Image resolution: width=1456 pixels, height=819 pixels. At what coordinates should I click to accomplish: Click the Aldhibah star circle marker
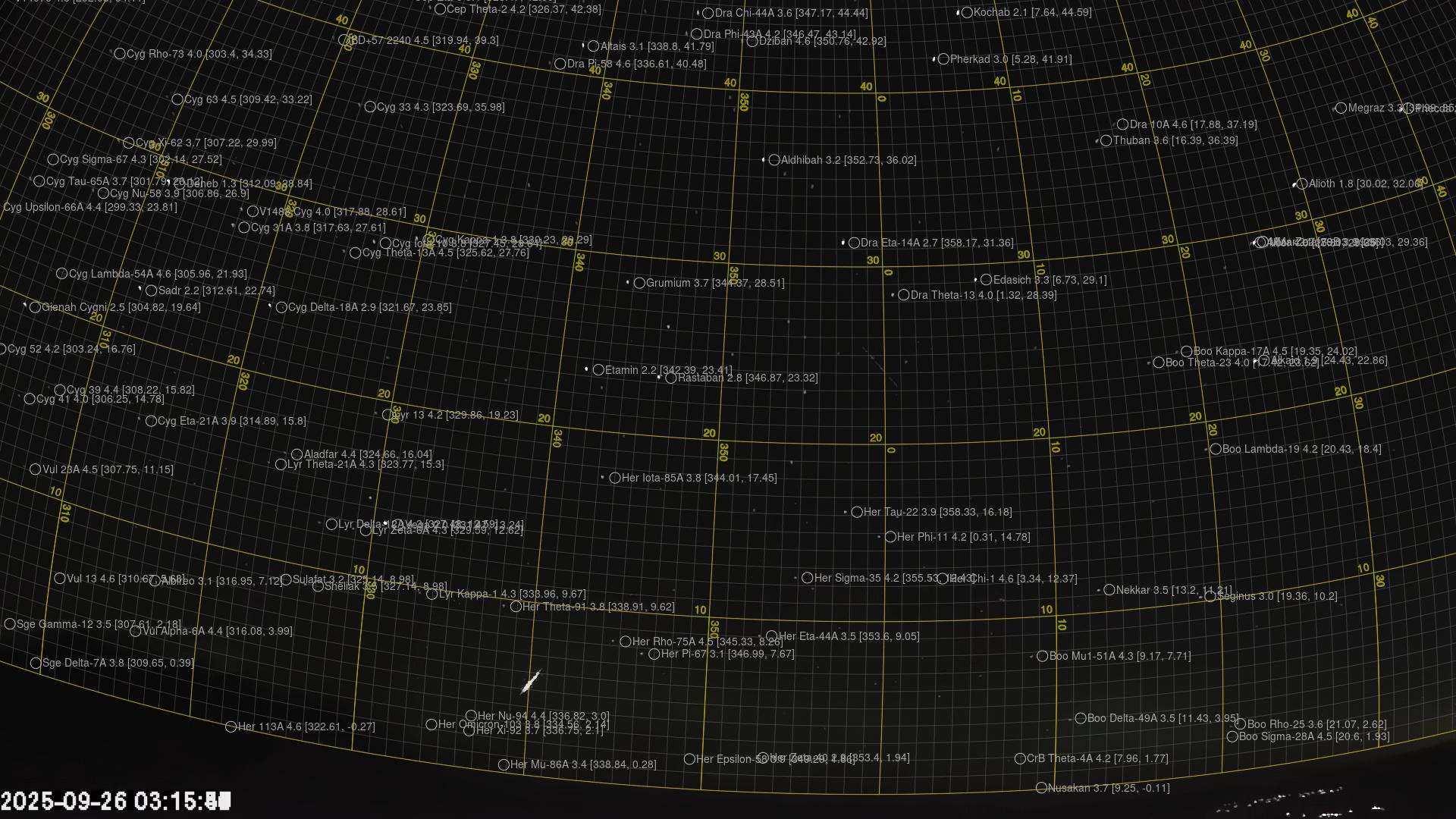click(774, 160)
